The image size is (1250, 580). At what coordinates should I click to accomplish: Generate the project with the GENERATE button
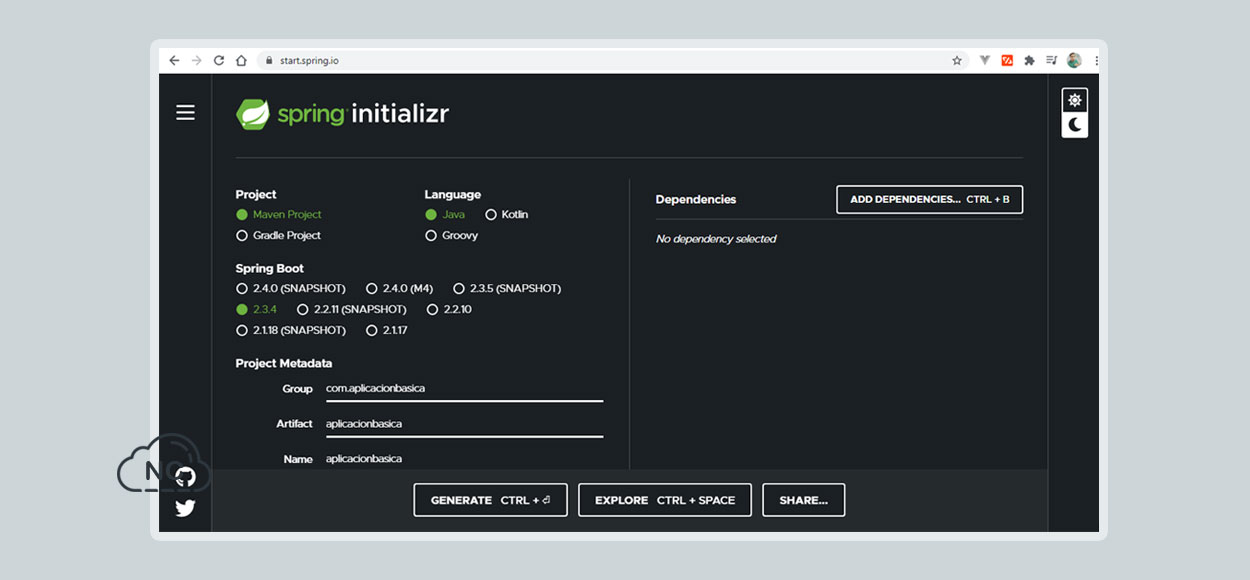(x=491, y=500)
